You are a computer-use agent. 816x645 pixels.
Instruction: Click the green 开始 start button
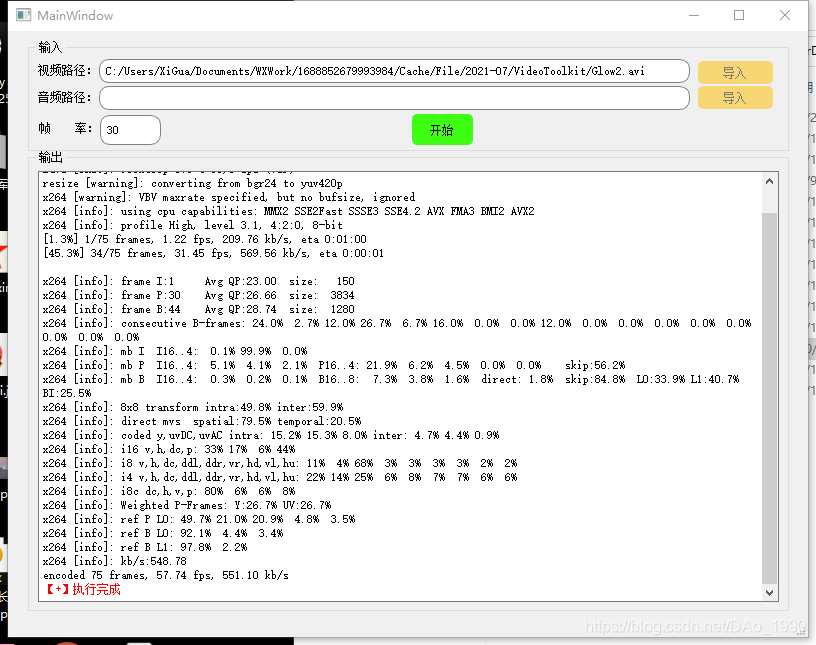(442, 130)
